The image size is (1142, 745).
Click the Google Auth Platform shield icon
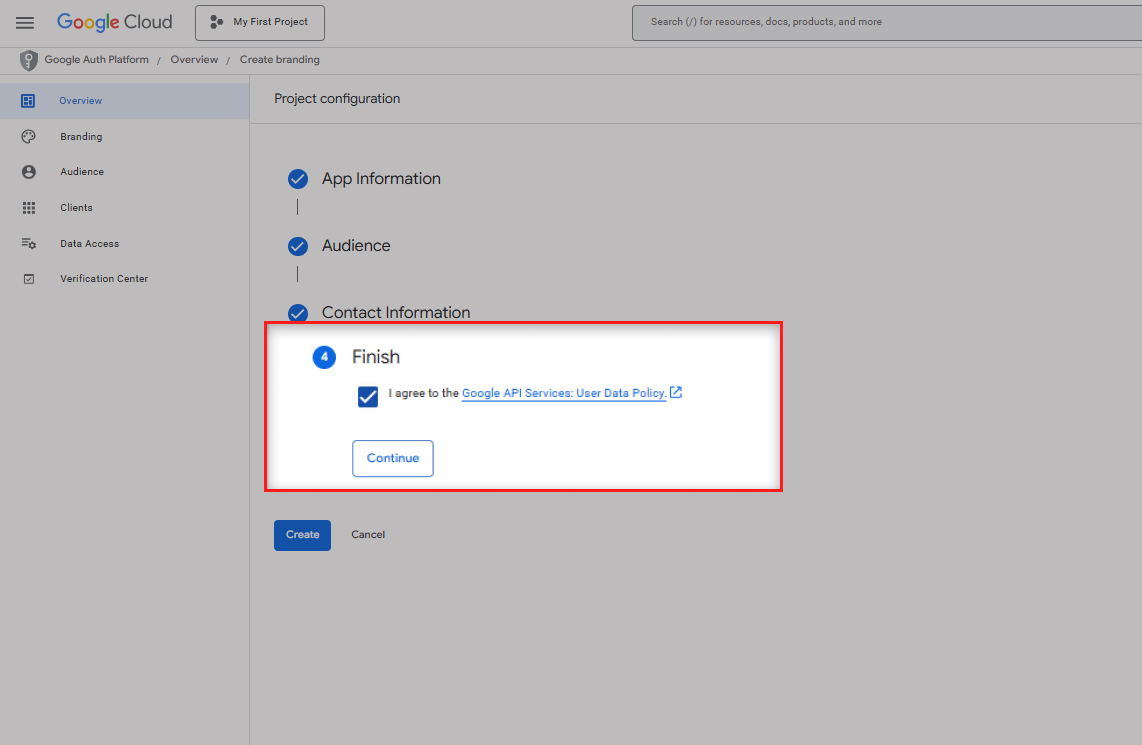coord(29,60)
